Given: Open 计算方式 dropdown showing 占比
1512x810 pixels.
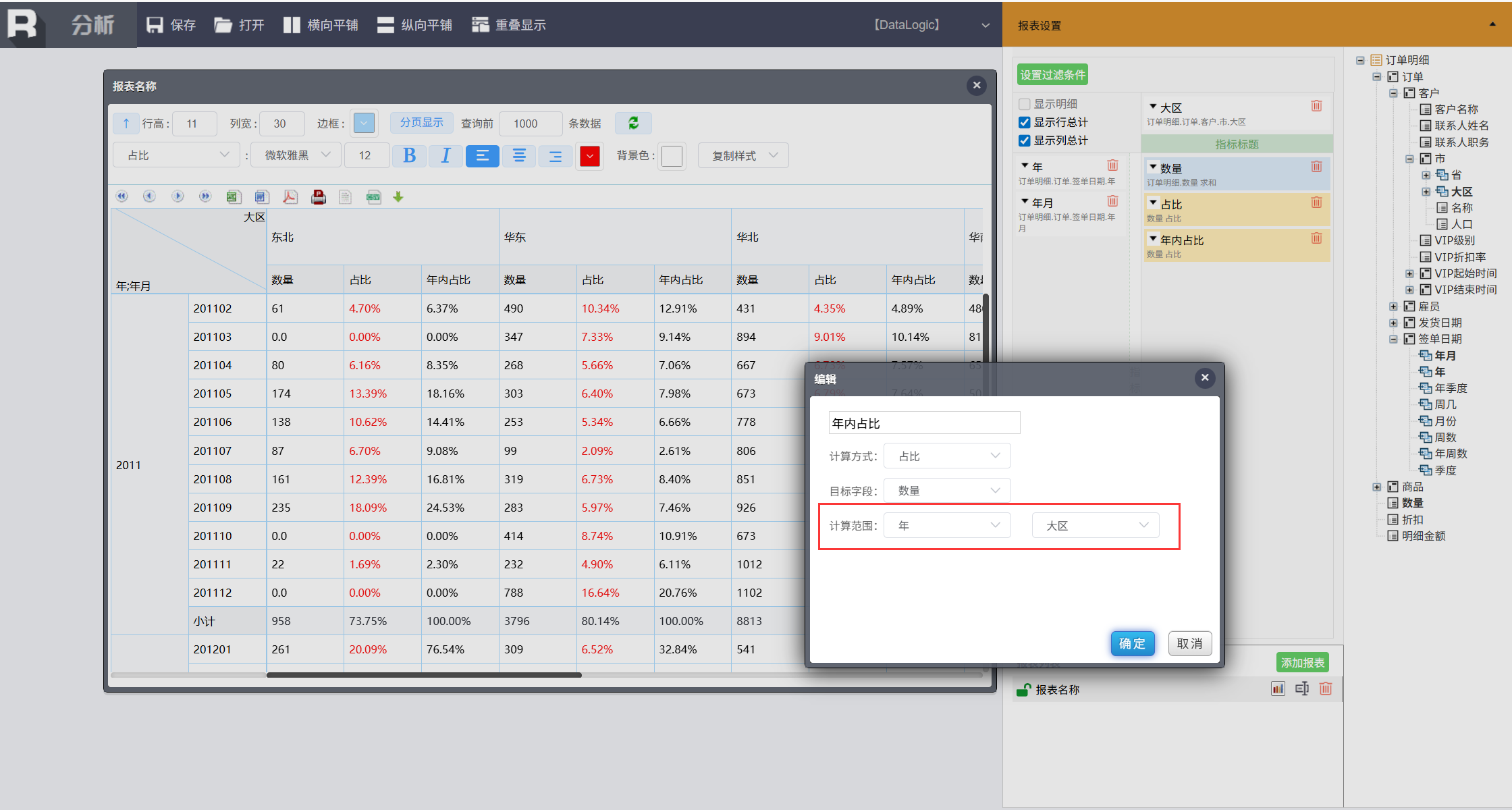Looking at the screenshot, I should [x=947, y=456].
